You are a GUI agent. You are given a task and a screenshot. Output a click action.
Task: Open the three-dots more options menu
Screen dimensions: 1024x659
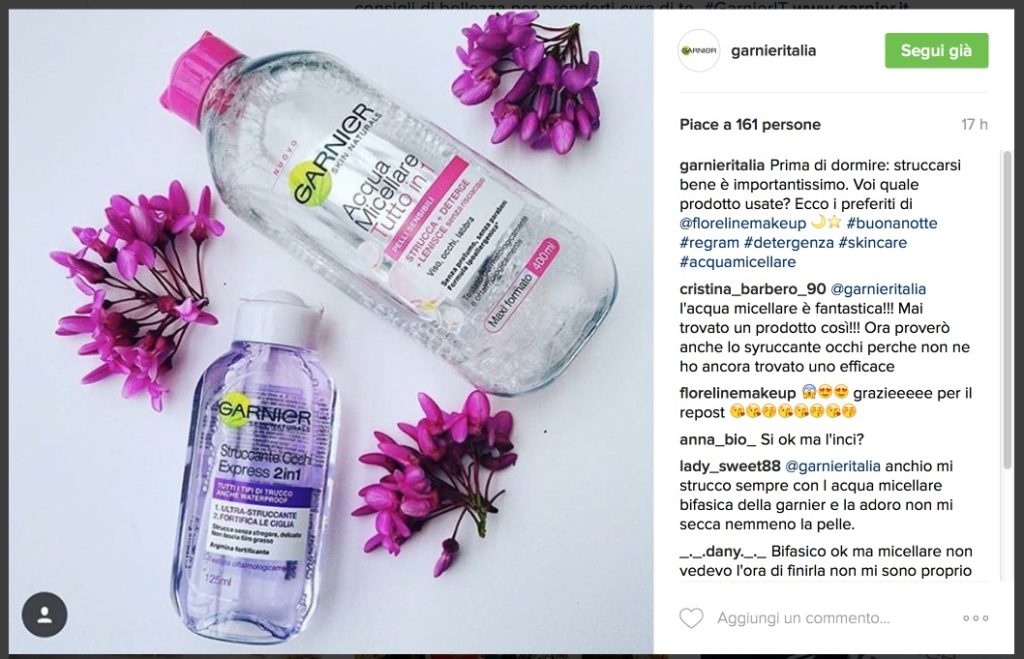click(976, 618)
